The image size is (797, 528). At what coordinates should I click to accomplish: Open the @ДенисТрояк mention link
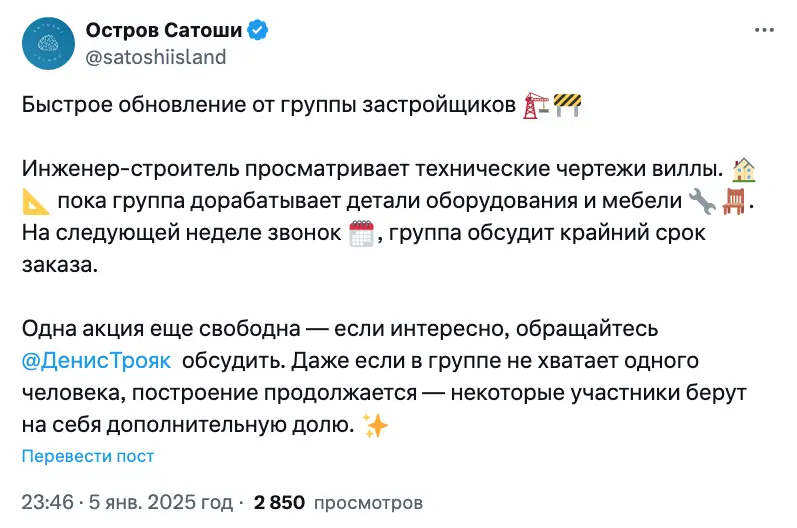[x=97, y=361]
